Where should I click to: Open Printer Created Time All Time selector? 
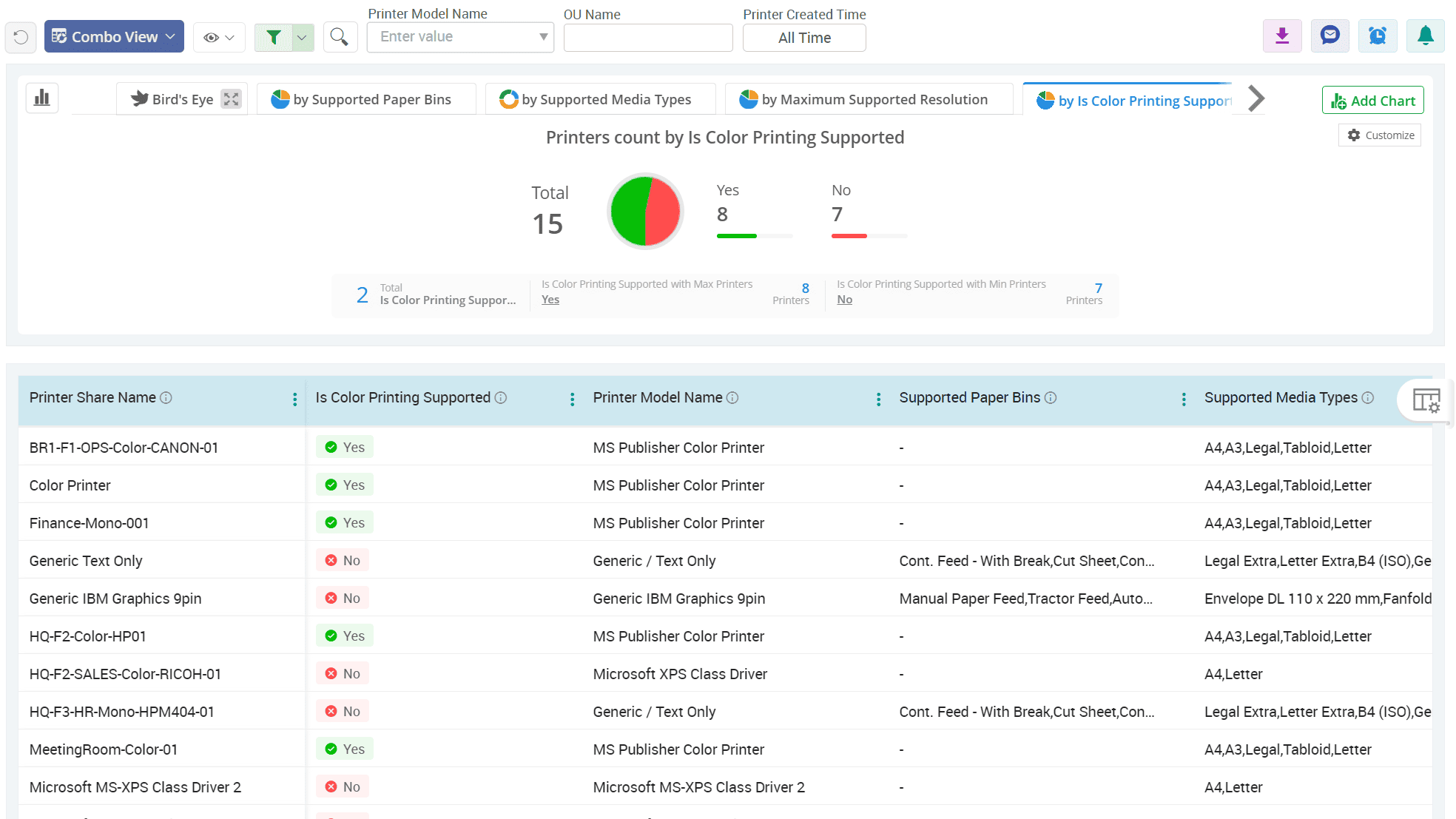point(804,38)
